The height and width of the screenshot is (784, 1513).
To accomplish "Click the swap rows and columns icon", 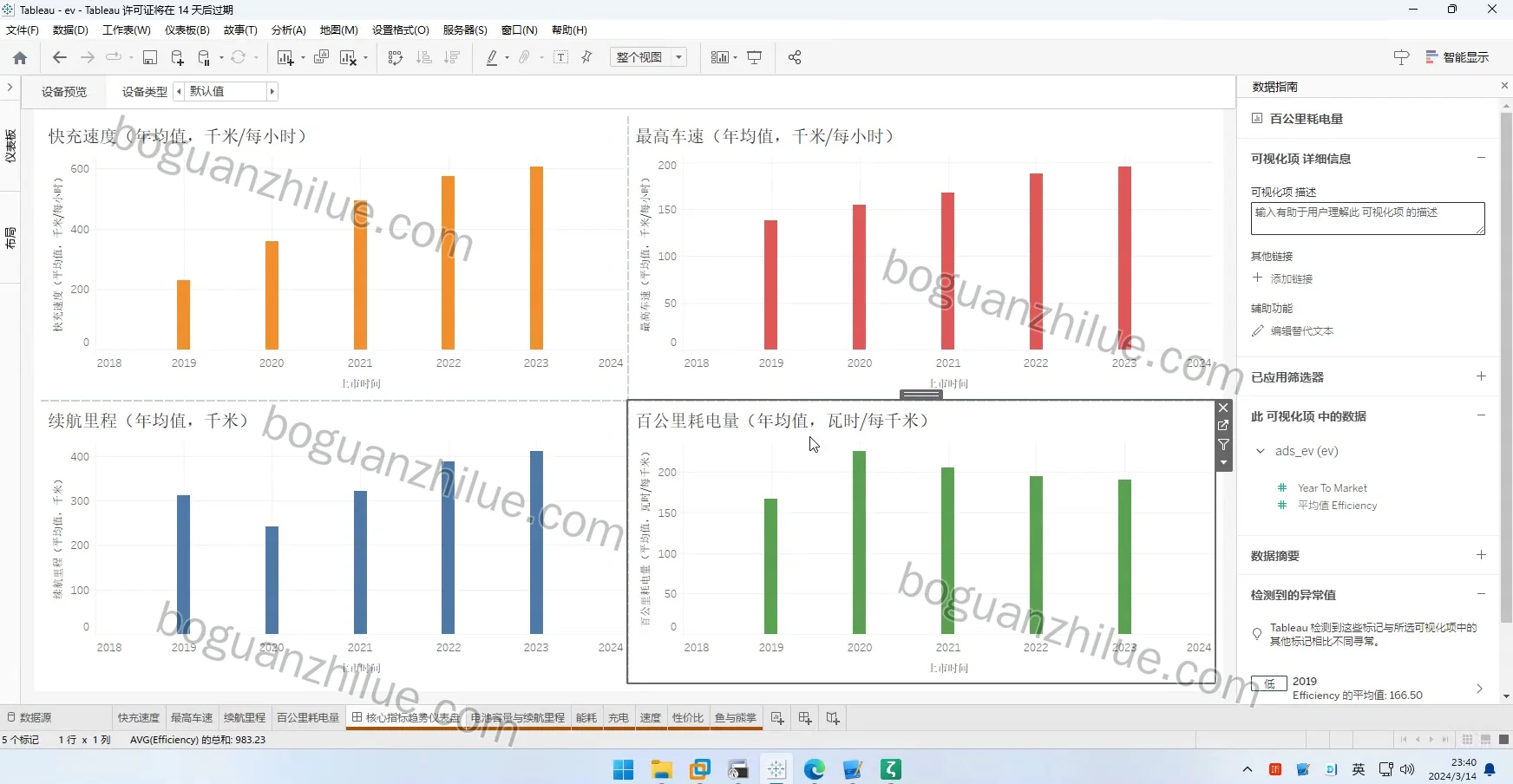I will coord(396,57).
